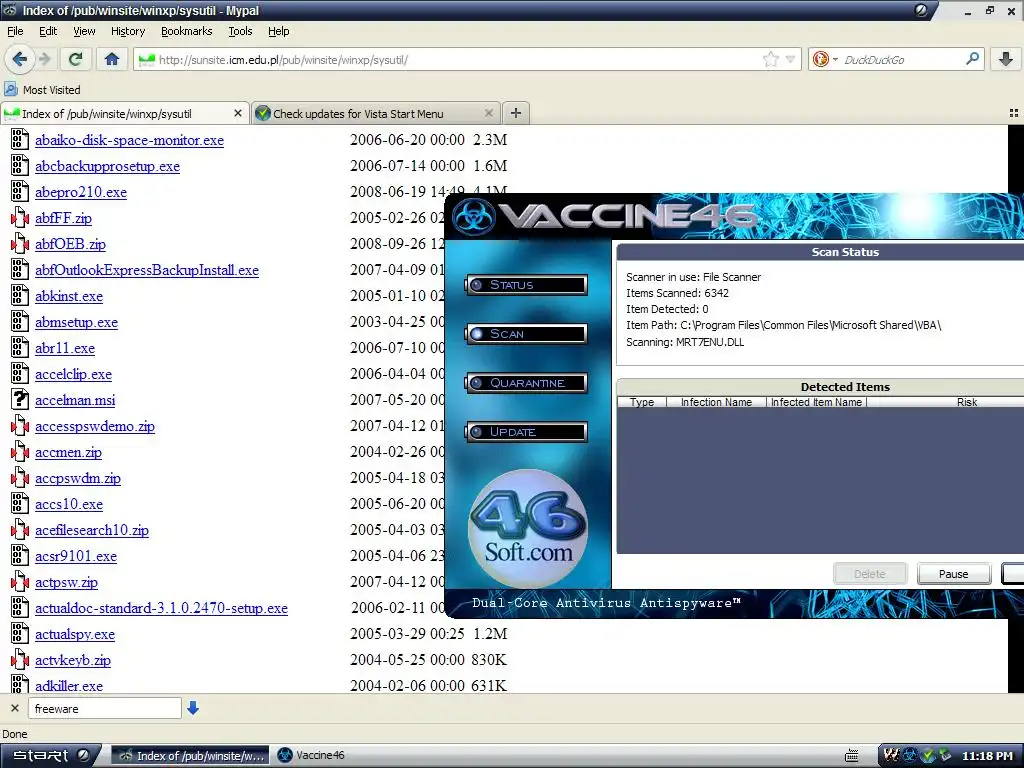The width and height of the screenshot is (1024, 768).
Task: Click the Mypal title bar badge icon
Action: click(921, 10)
